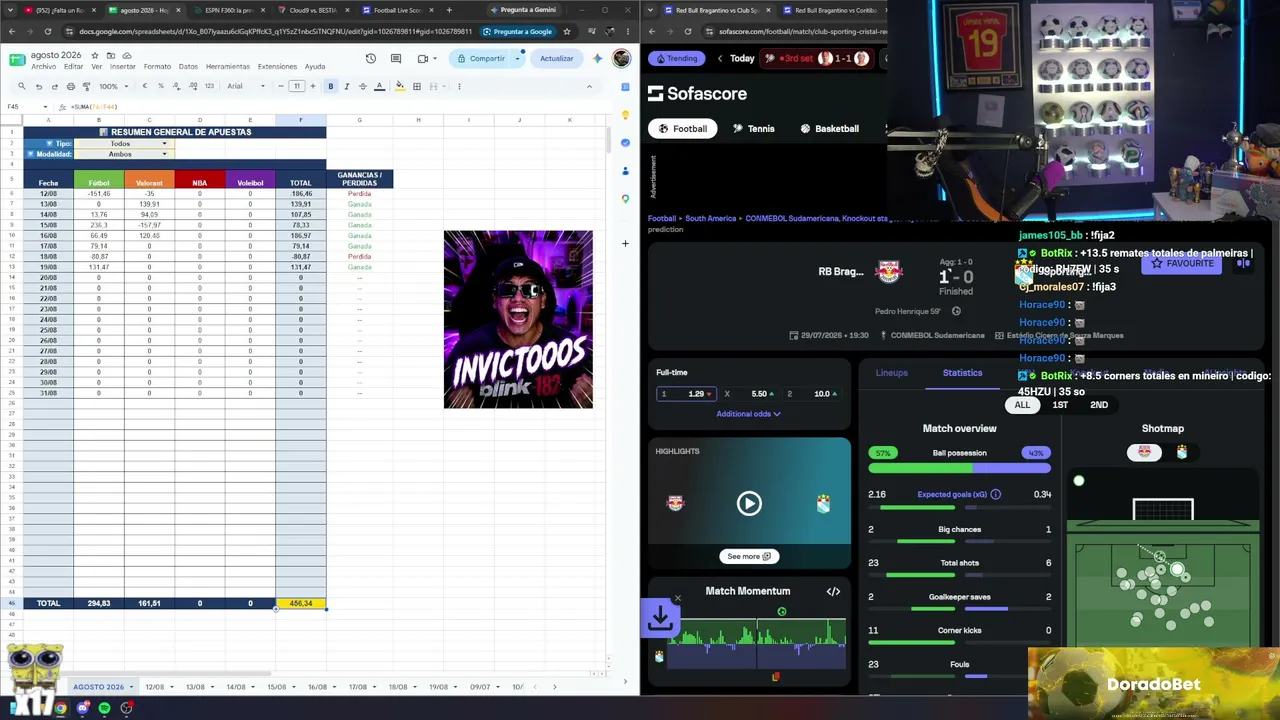The image size is (1280, 720).
Task: Open the Gemini sparkle in Sheets
Action: pyautogui.click(x=597, y=58)
